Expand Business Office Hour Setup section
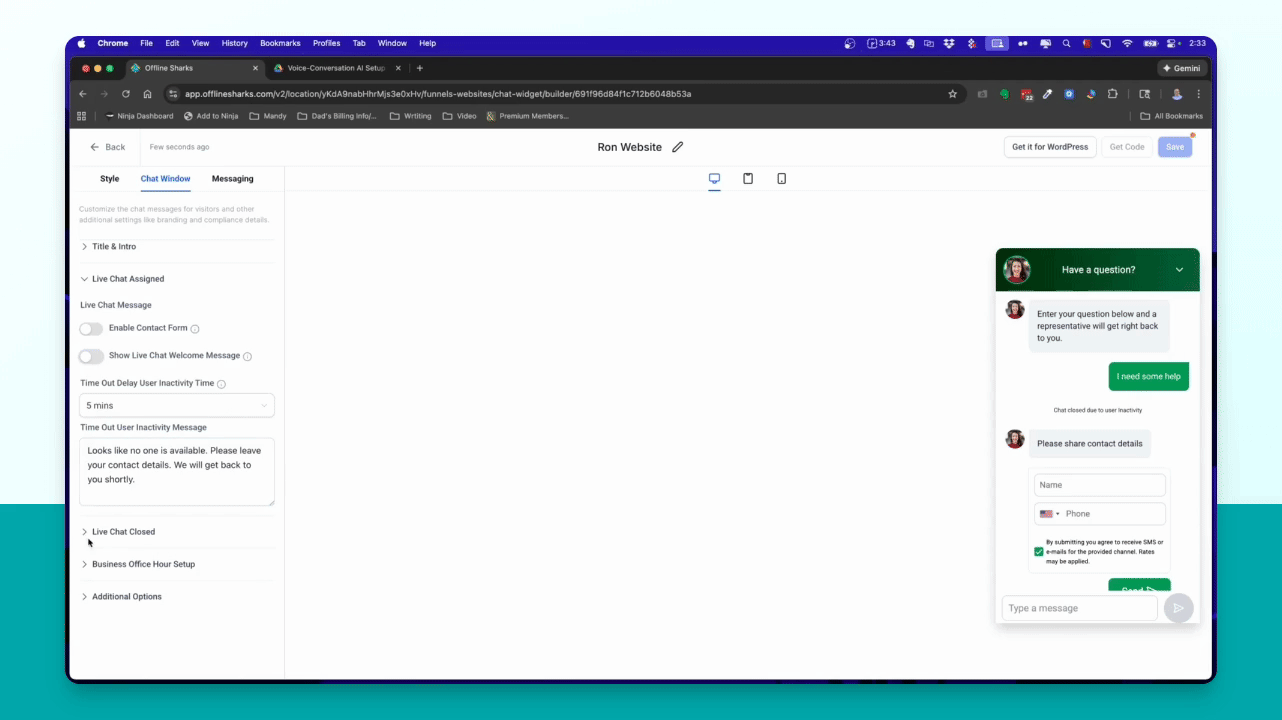Viewport: 1282px width, 720px height. coord(177,564)
